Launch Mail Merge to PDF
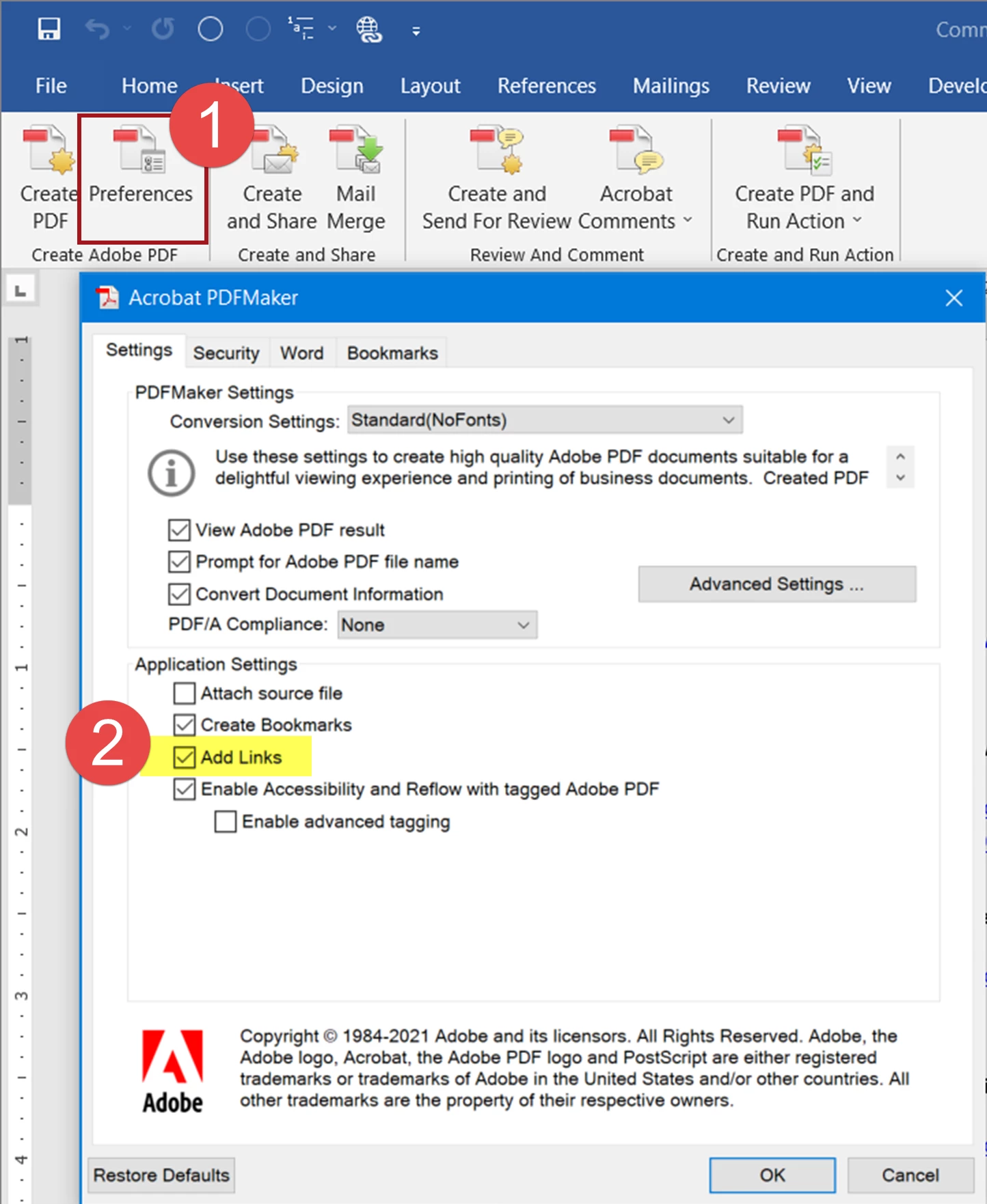This screenshot has width=987, height=1204. pos(356,179)
